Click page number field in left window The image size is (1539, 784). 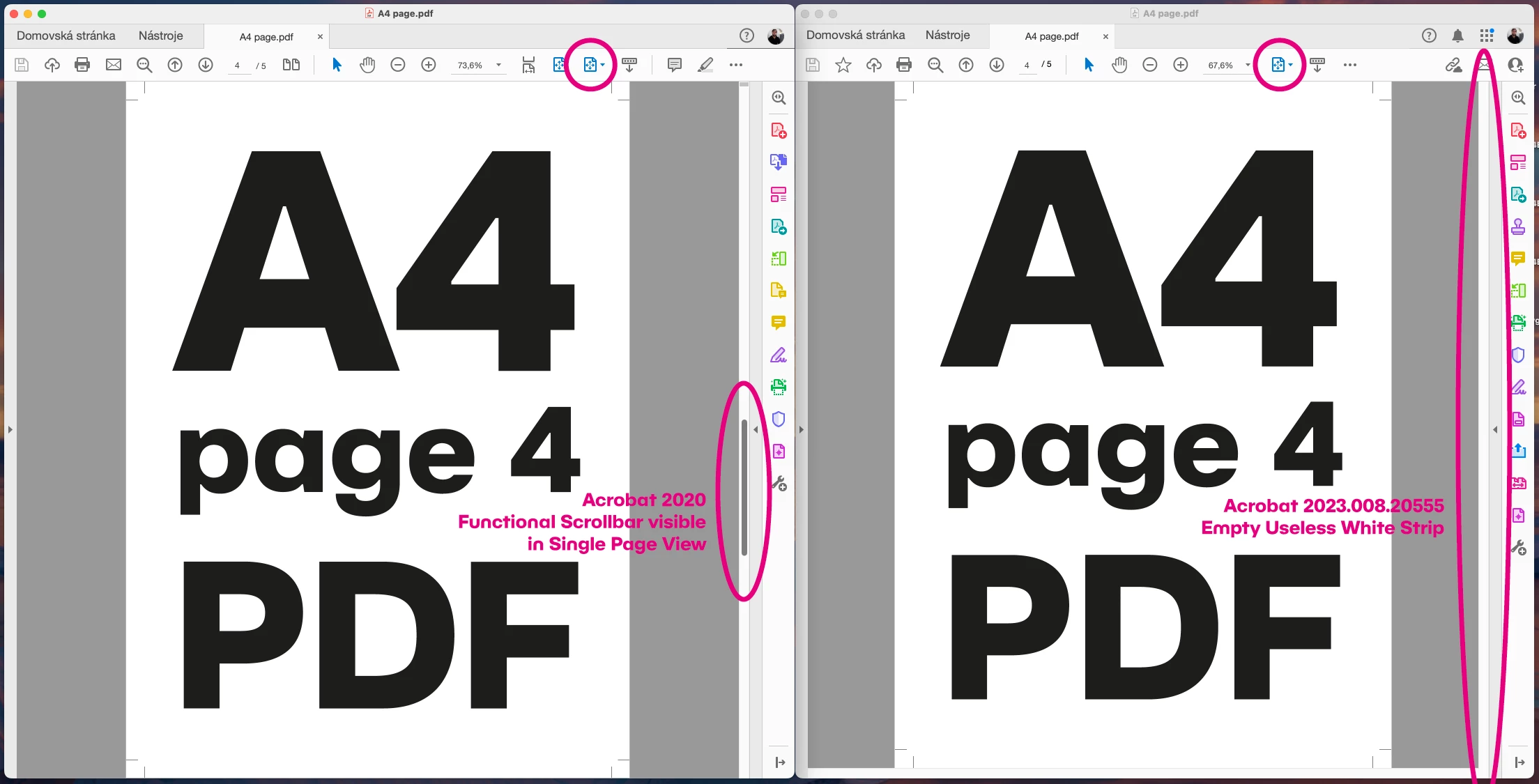click(x=238, y=66)
